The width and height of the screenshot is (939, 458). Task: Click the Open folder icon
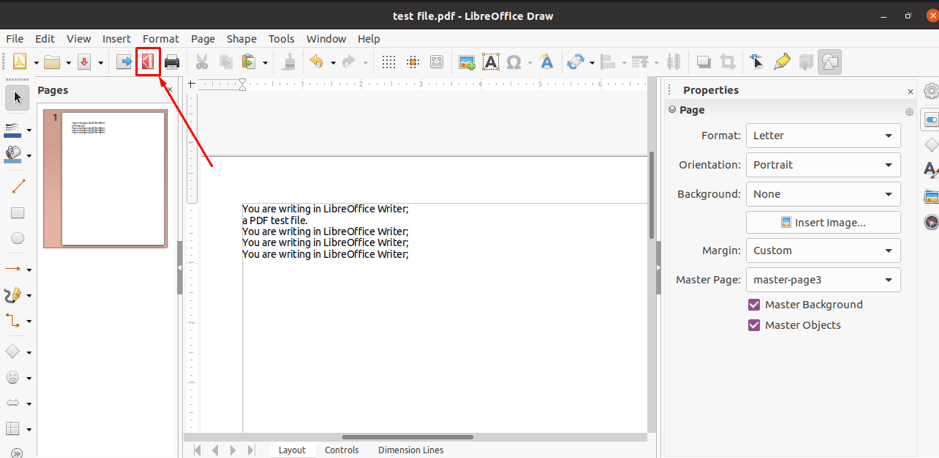(x=53, y=62)
